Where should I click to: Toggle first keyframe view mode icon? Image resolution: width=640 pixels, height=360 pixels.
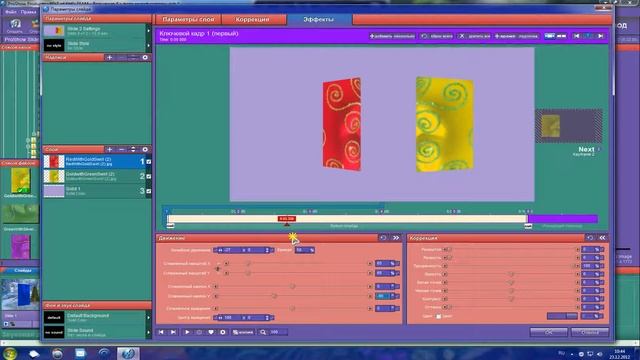[x=549, y=36]
